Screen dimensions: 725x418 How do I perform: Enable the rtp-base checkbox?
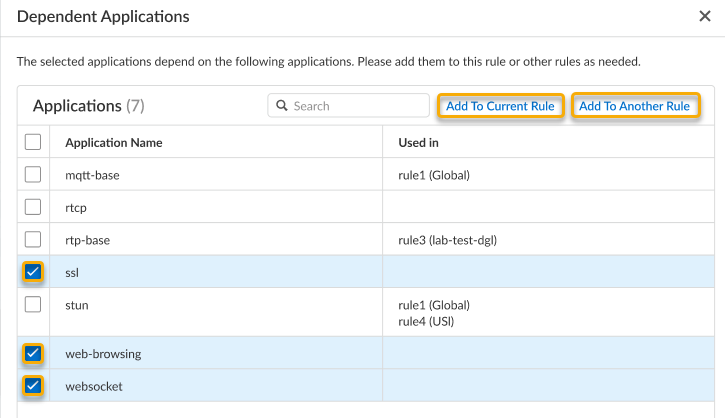click(33, 239)
